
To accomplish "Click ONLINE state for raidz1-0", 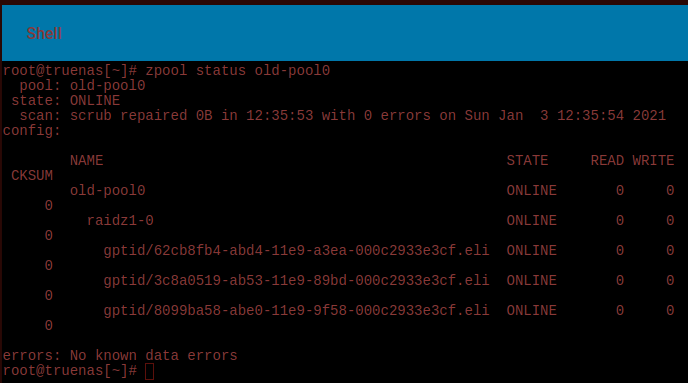I will (531, 220).
